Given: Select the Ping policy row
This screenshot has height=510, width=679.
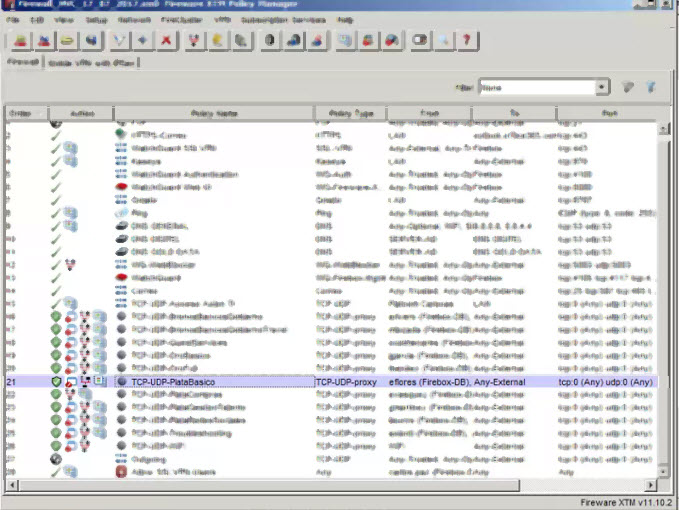Looking at the screenshot, I should point(331,213).
